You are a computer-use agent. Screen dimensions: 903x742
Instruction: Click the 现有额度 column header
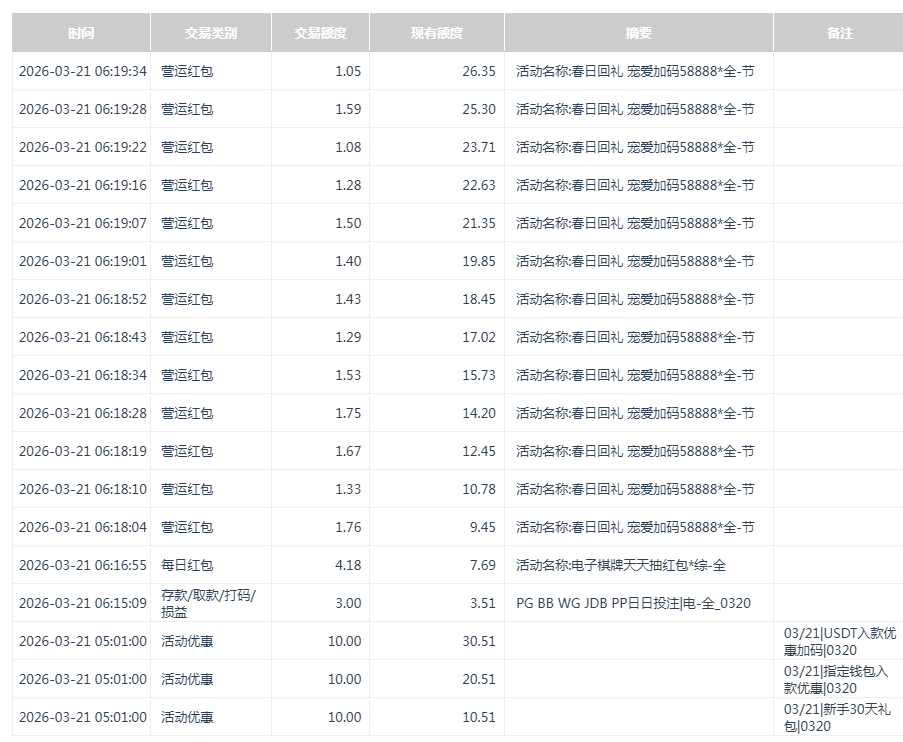click(437, 32)
